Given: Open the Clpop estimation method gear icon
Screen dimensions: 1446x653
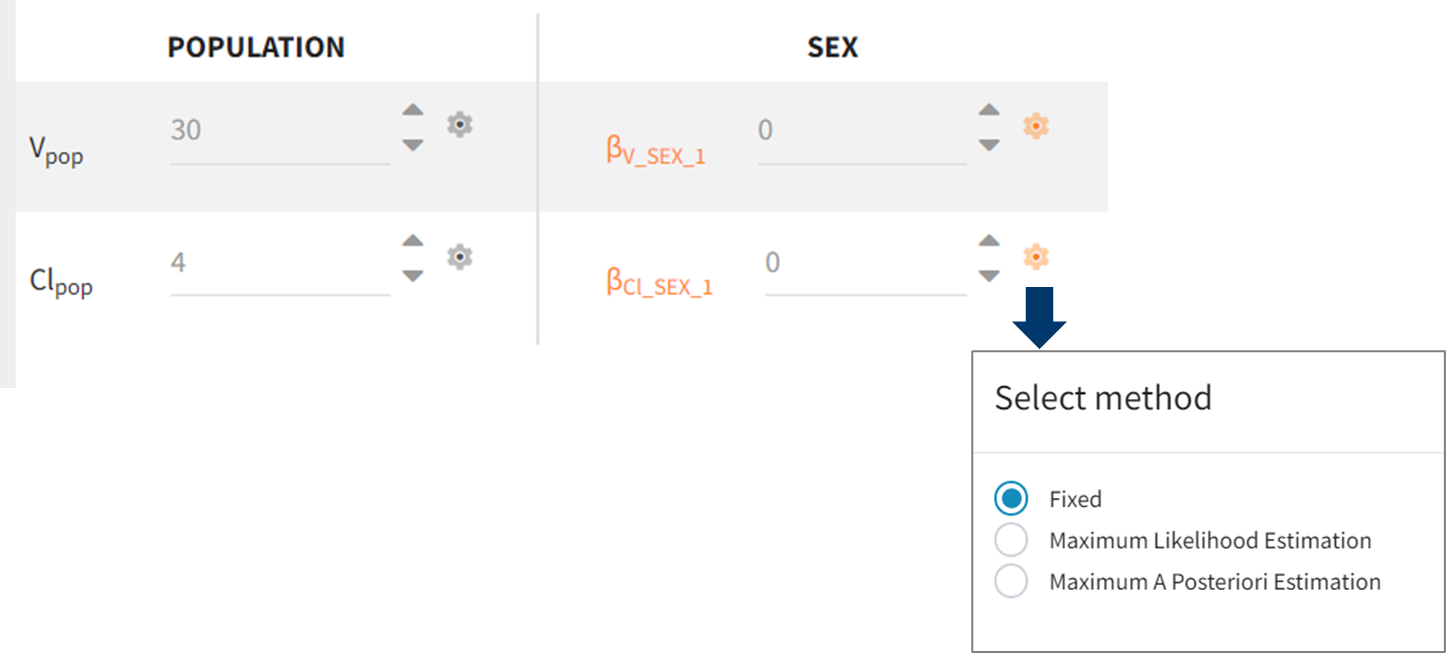Looking at the screenshot, I should (459, 257).
